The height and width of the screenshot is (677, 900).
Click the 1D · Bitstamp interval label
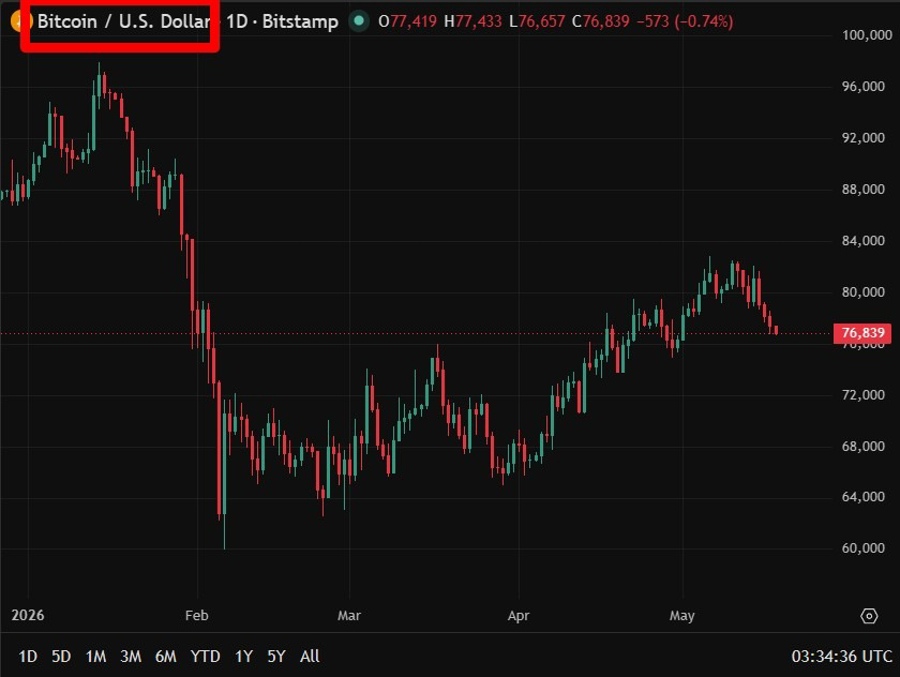coord(282,22)
